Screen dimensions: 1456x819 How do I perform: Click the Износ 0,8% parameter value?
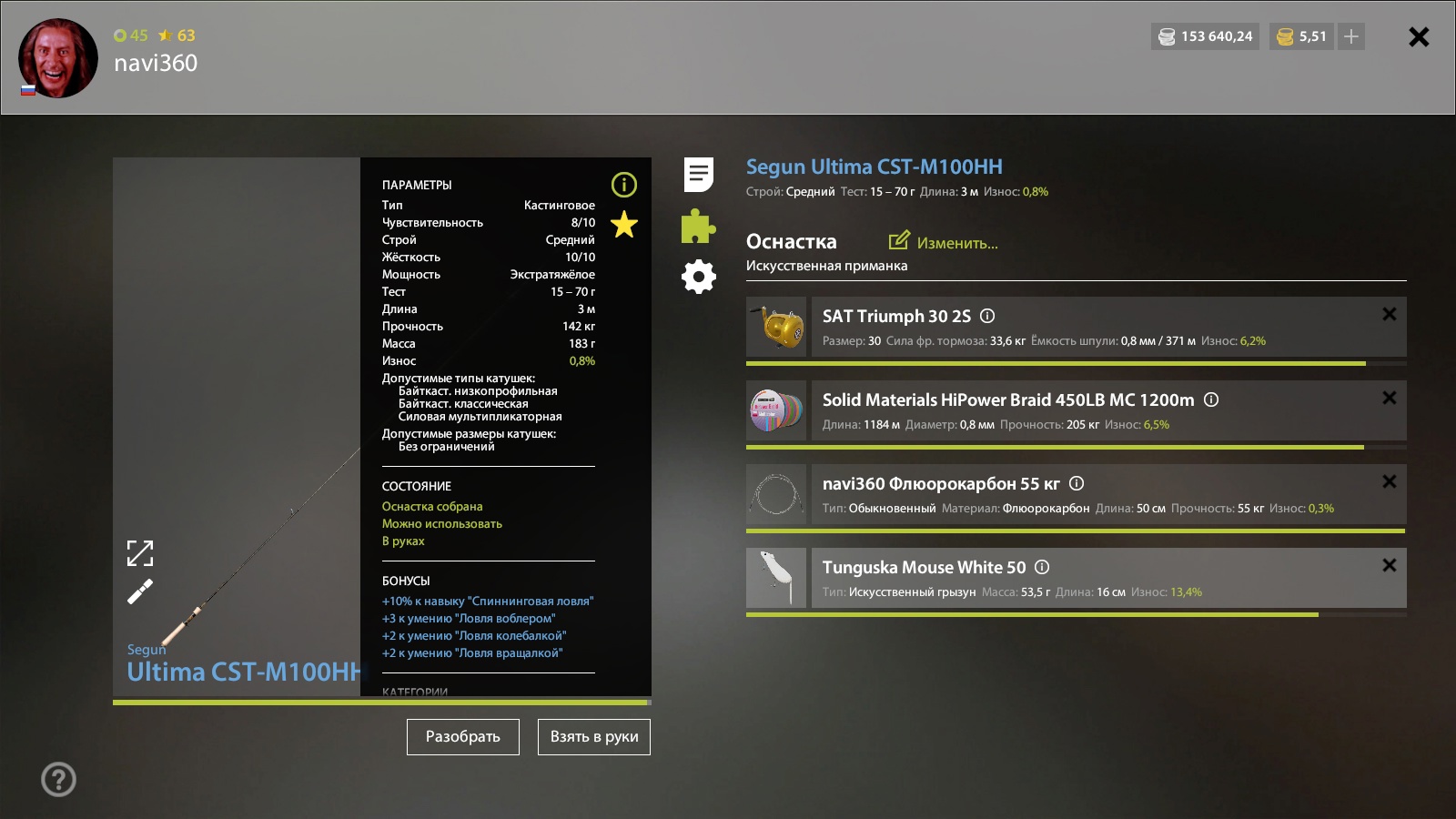pyautogui.click(x=582, y=361)
